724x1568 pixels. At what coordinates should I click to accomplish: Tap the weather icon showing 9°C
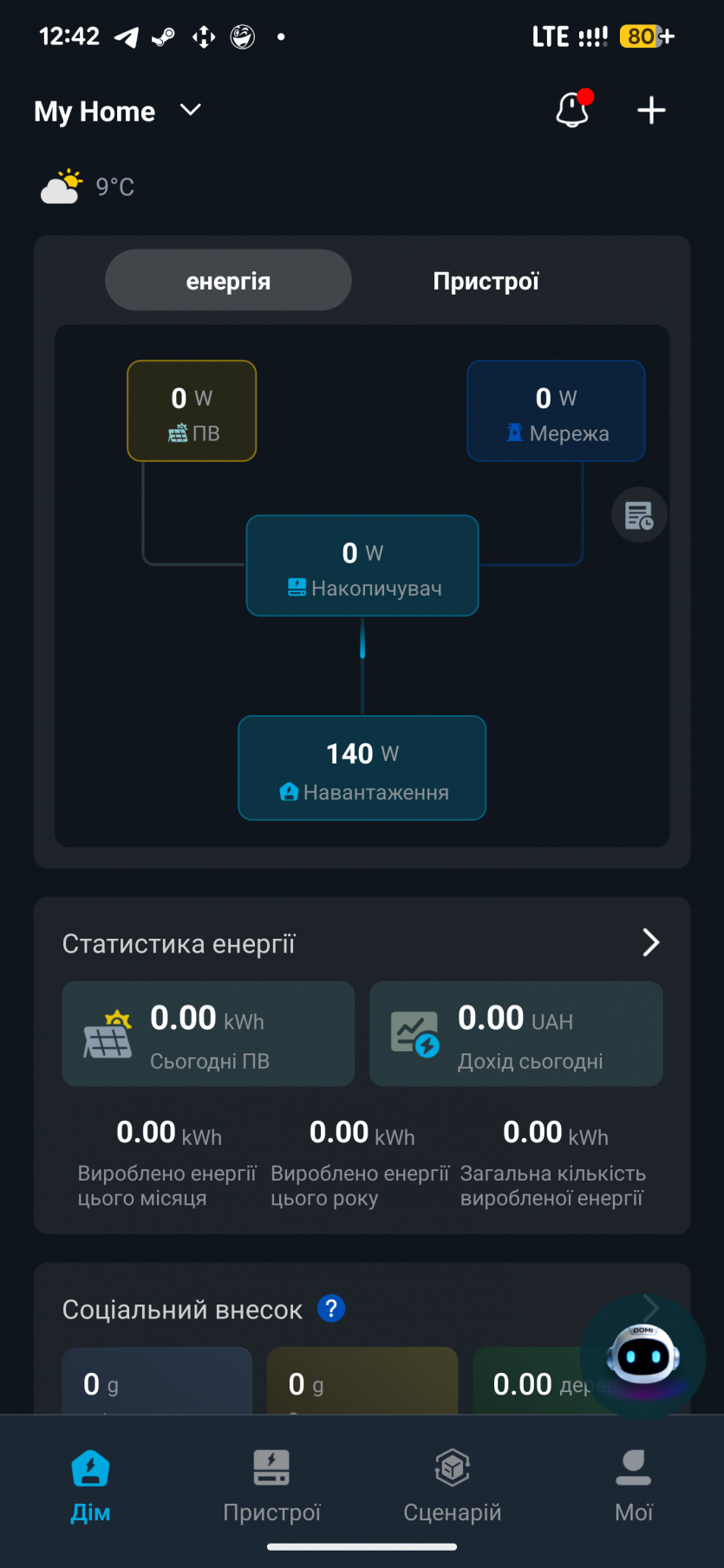[x=62, y=186]
